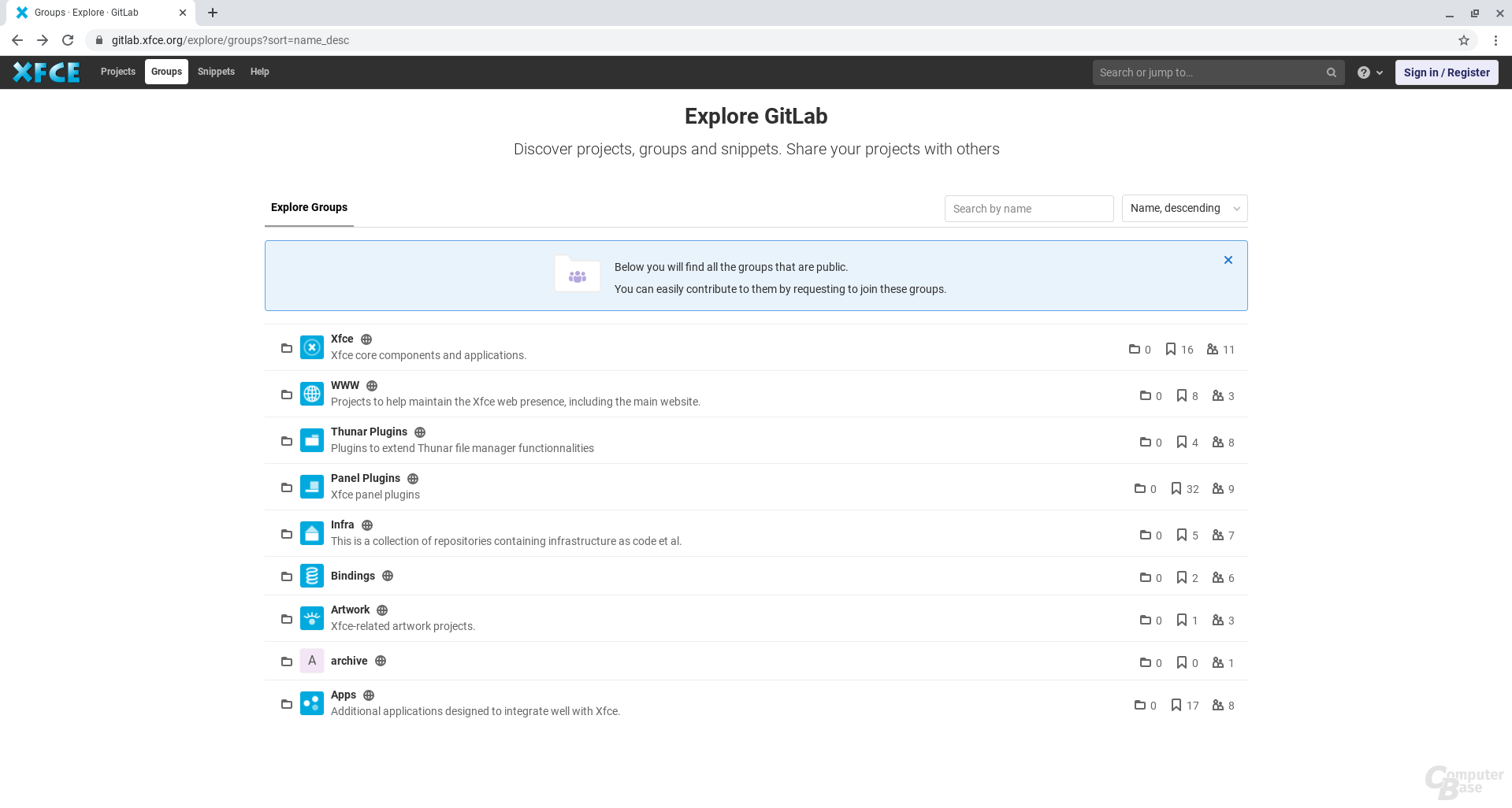Screen dimensions: 1512x808
Task: Open the Panel Plugins group avatar
Action: coord(312,487)
